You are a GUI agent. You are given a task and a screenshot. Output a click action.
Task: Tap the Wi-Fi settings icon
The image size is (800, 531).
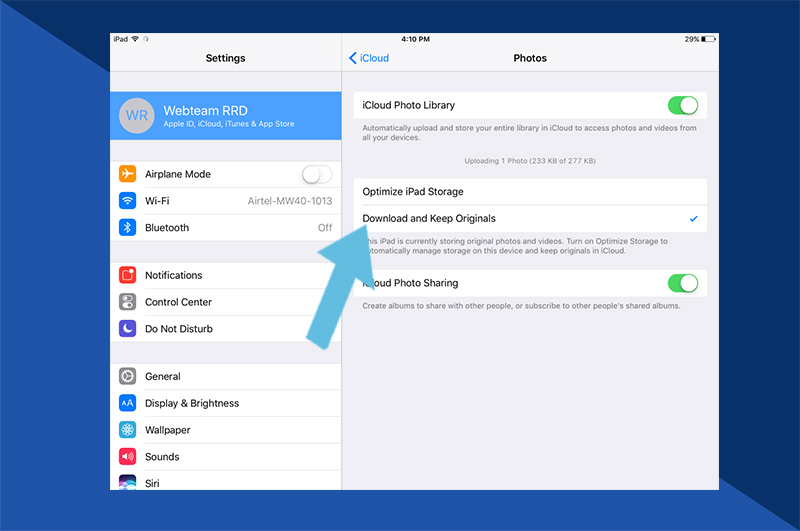pyautogui.click(x=128, y=200)
